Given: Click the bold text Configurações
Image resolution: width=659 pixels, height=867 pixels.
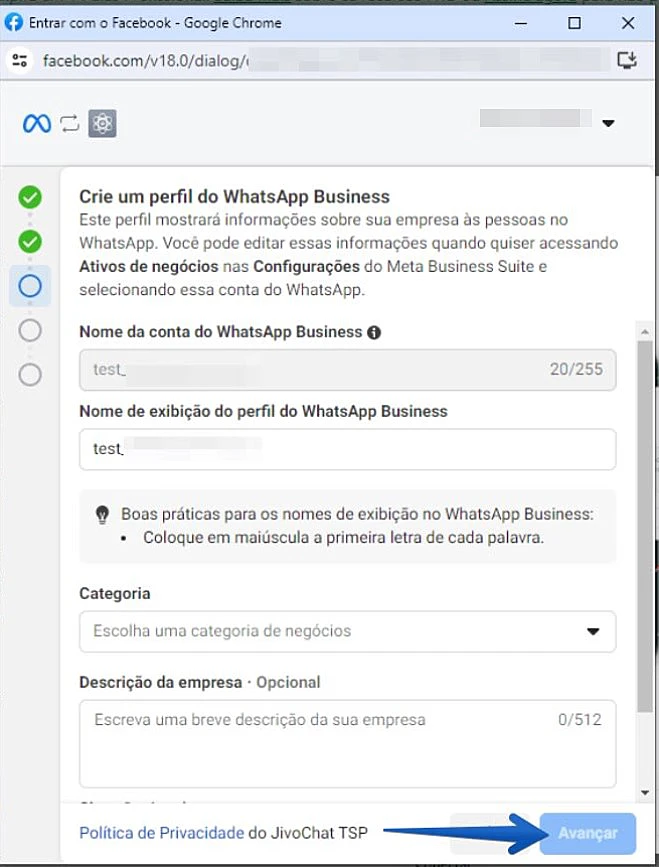Looking at the screenshot, I should tap(307, 267).
